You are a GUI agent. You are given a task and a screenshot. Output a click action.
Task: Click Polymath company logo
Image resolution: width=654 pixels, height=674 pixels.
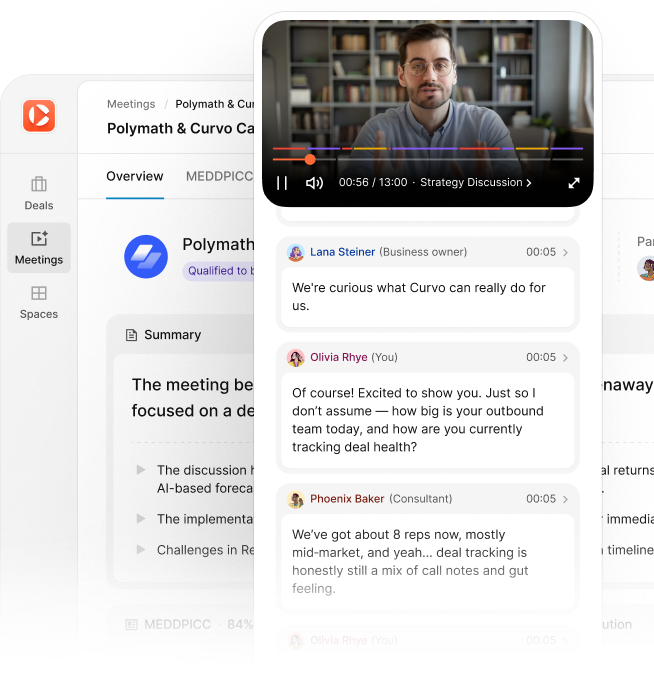(146, 257)
